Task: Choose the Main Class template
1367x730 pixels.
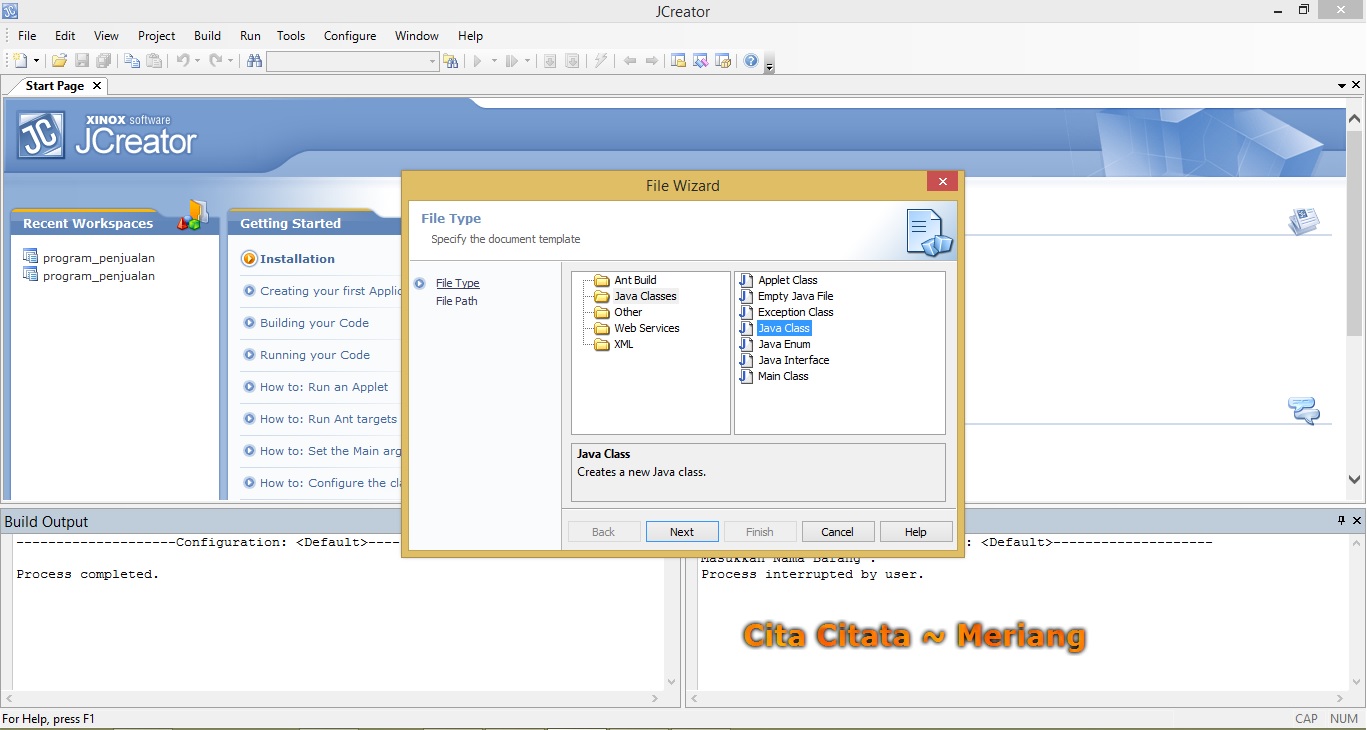Action: pyautogui.click(x=783, y=376)
